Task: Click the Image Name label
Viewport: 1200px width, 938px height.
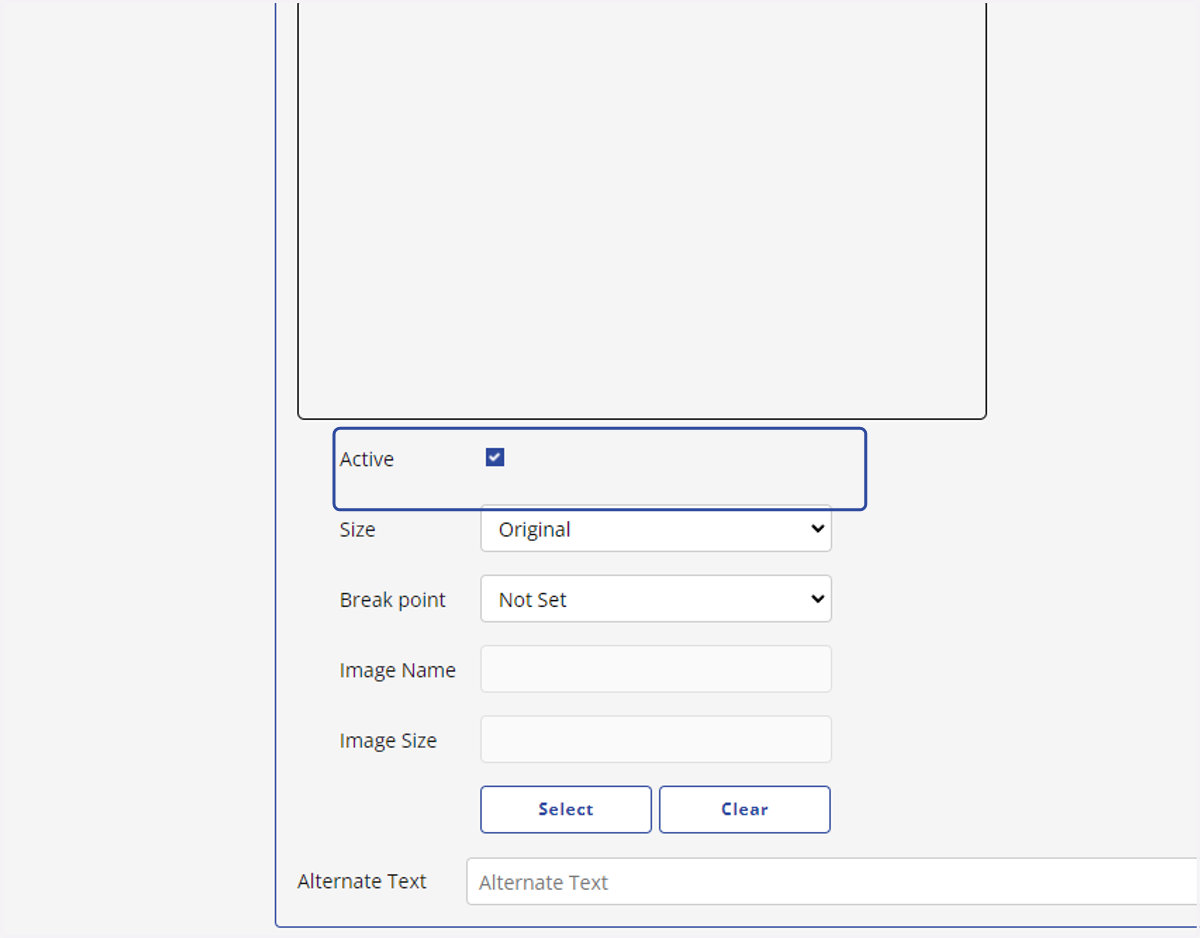Action: [398, 670]
